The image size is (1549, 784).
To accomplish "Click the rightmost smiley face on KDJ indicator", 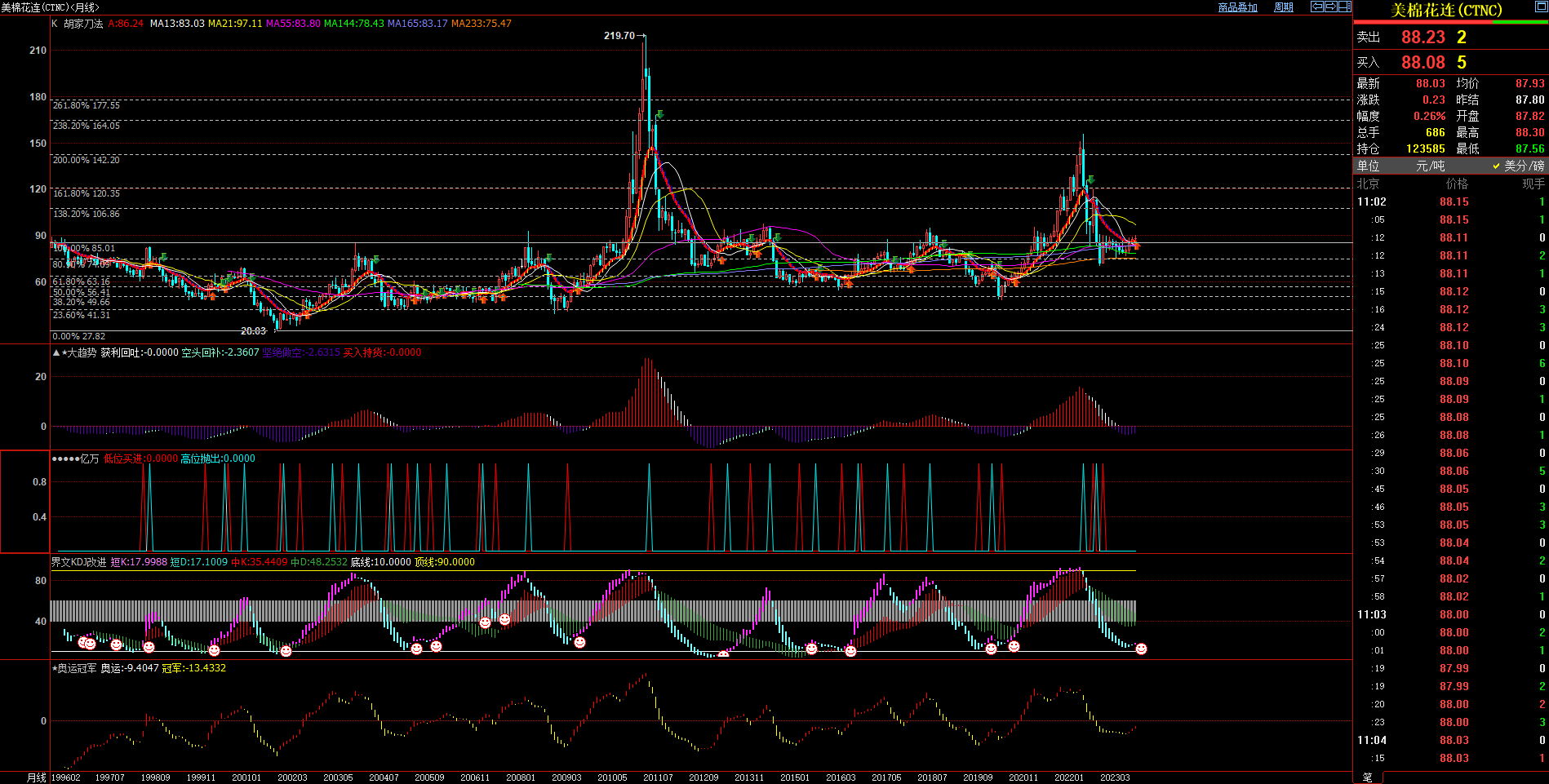I will [1141, 649].
